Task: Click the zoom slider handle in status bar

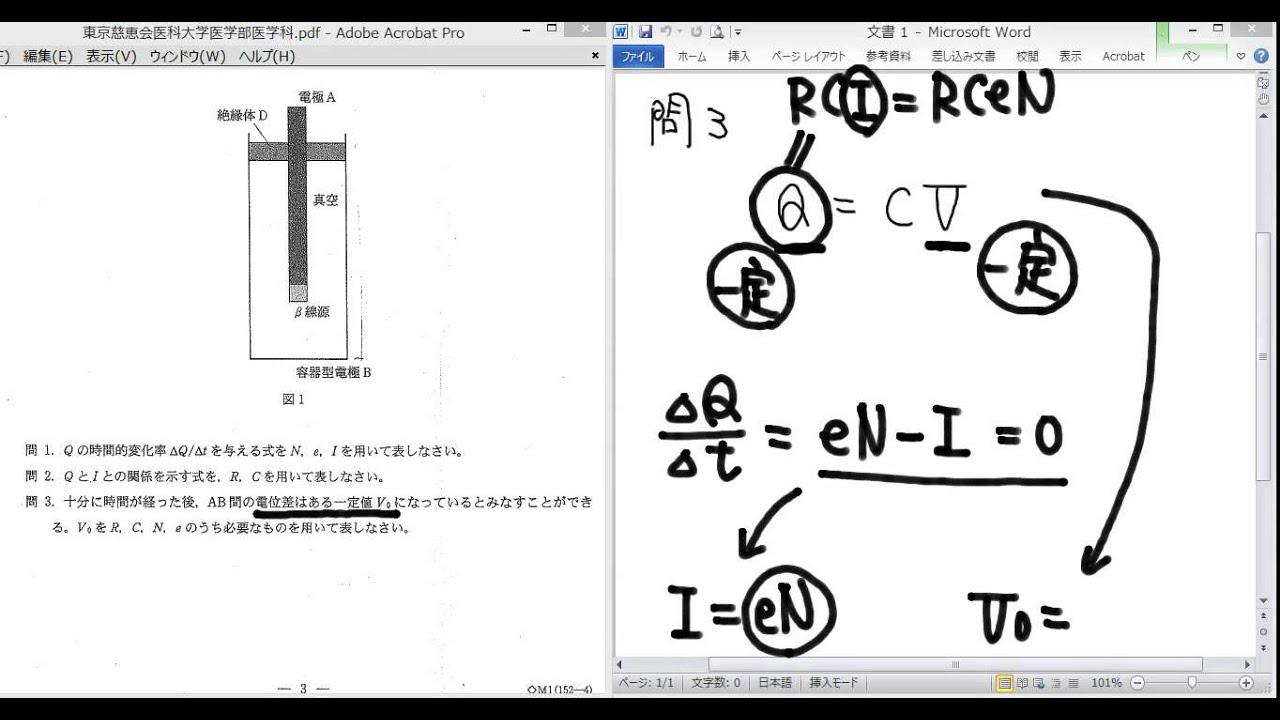Action: point(1192,683)
